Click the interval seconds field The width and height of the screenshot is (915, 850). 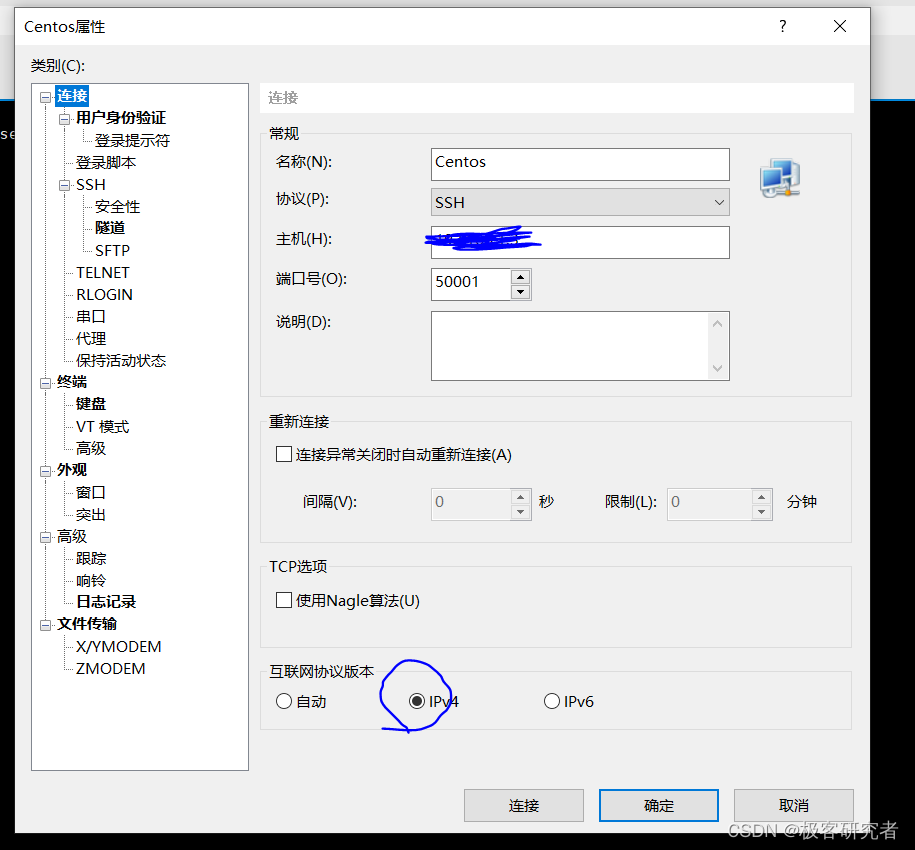click(470, 504)
